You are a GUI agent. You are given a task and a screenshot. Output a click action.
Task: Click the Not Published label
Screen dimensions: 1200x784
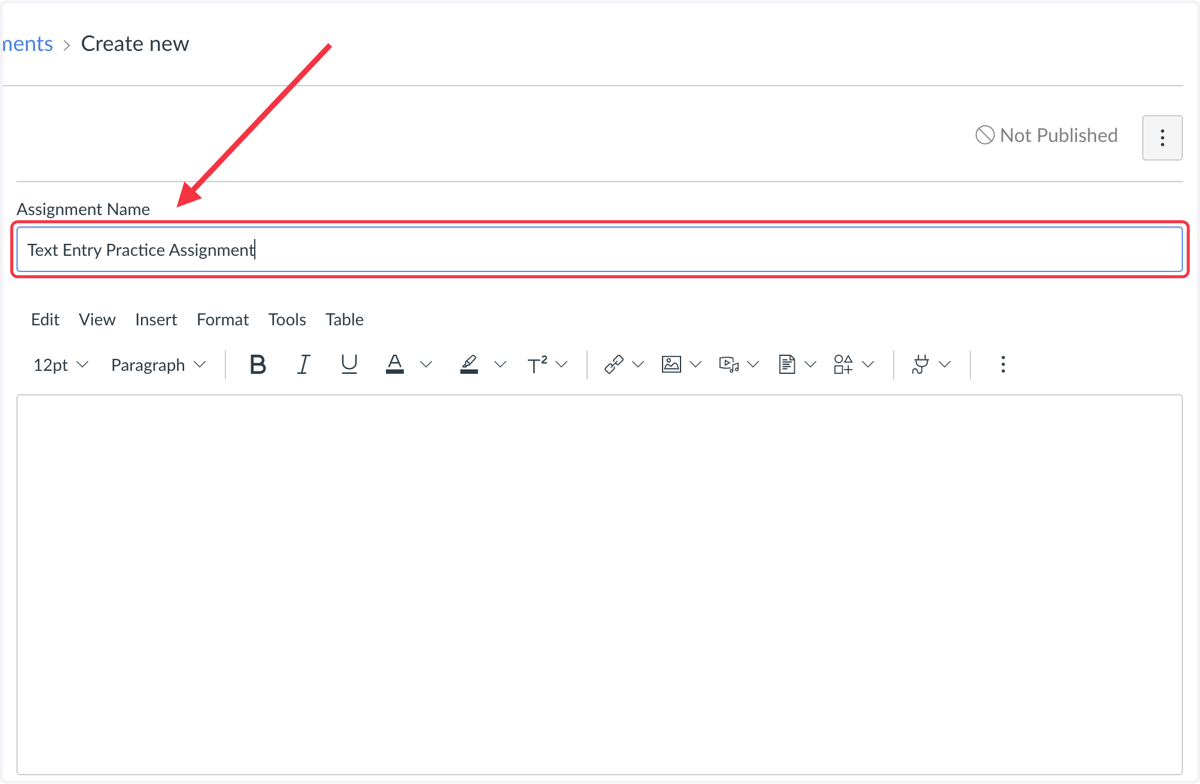(1059, 135)
